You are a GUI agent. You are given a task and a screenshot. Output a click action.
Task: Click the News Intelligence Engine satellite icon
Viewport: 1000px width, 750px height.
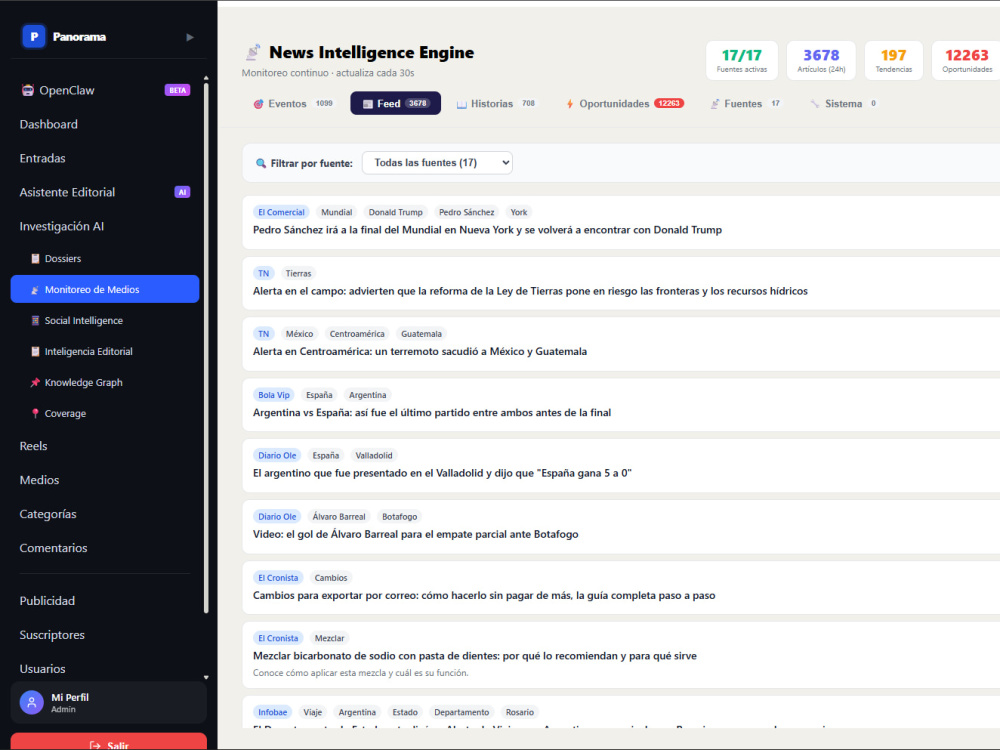(x=253, y=52)
